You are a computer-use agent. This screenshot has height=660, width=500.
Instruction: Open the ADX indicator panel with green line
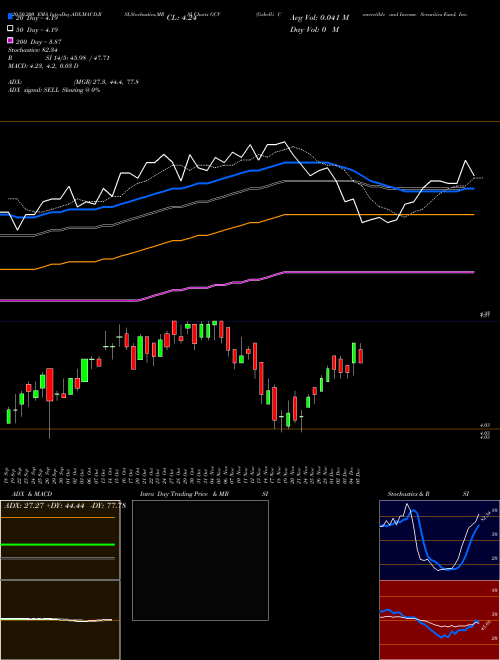(60, 540)
